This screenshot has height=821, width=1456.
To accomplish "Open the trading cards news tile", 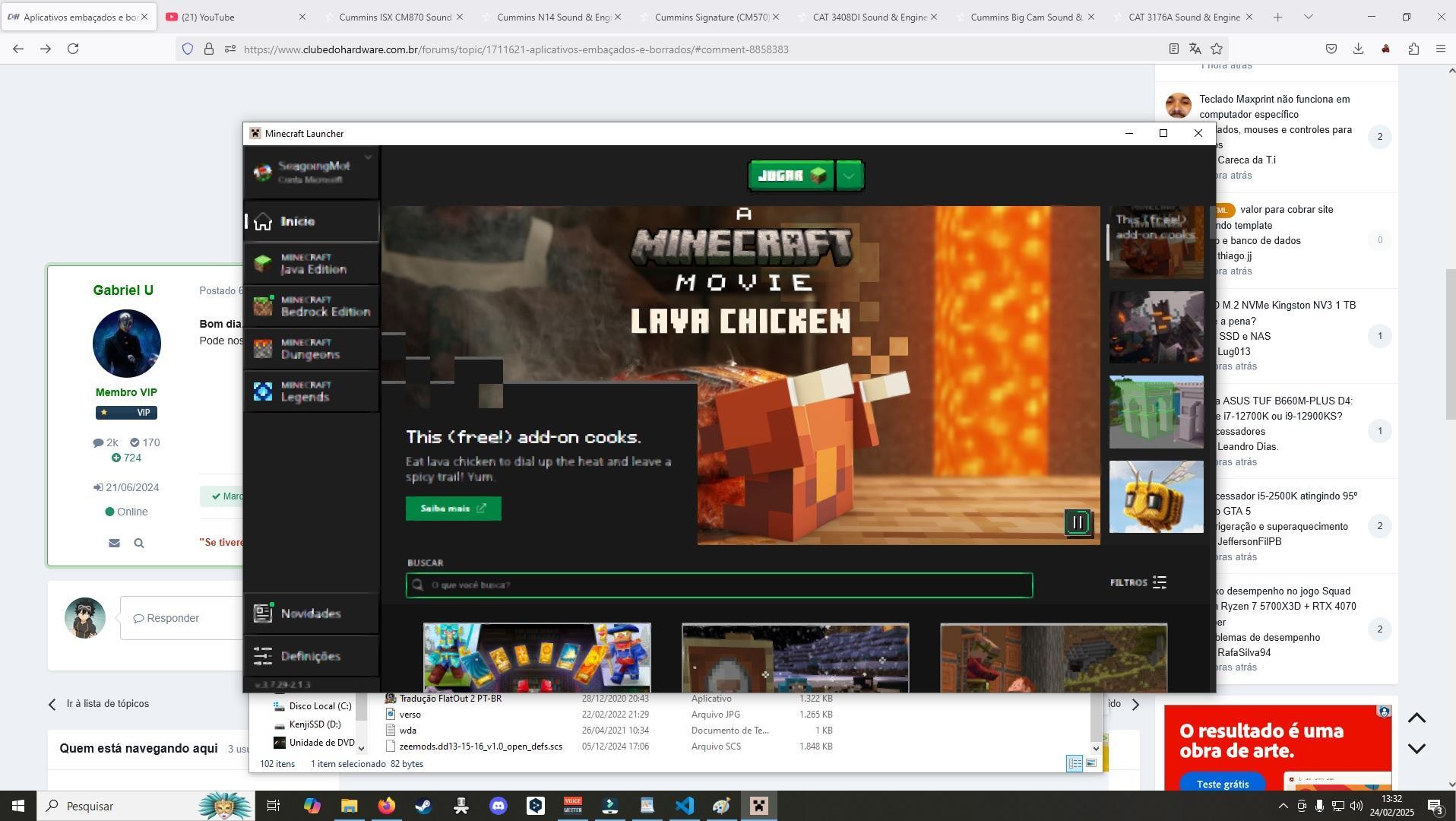I will (x=537, y=658).
